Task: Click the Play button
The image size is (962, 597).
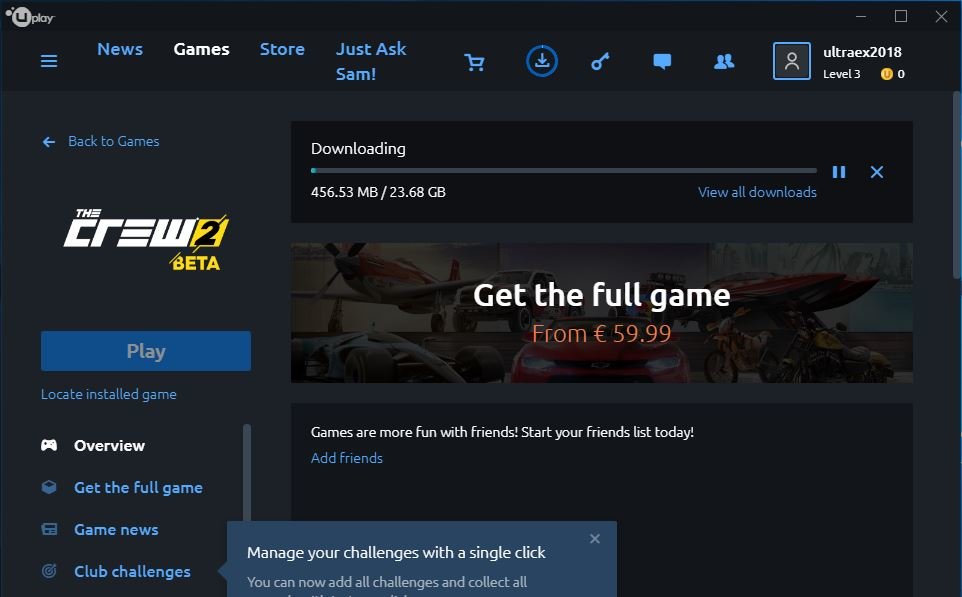Action: point(146,351)
